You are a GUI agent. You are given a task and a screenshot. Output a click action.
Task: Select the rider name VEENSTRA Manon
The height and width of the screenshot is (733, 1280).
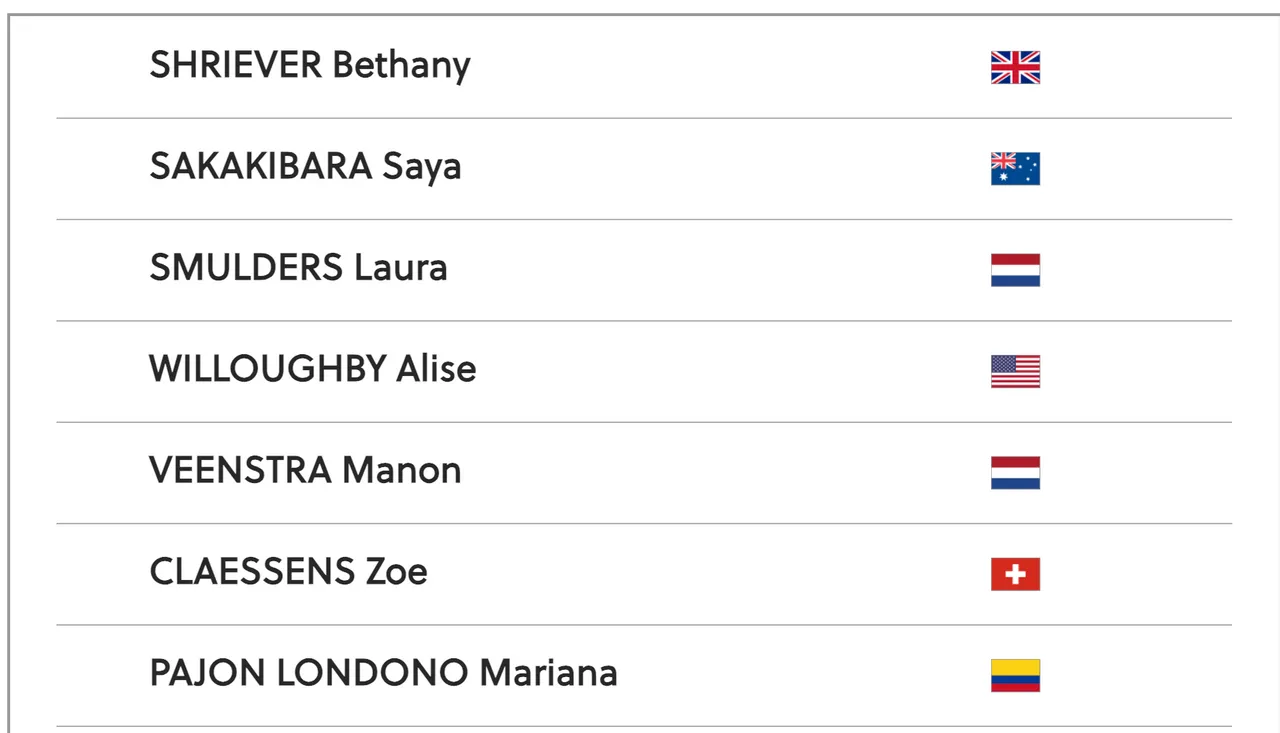point(305,470)
